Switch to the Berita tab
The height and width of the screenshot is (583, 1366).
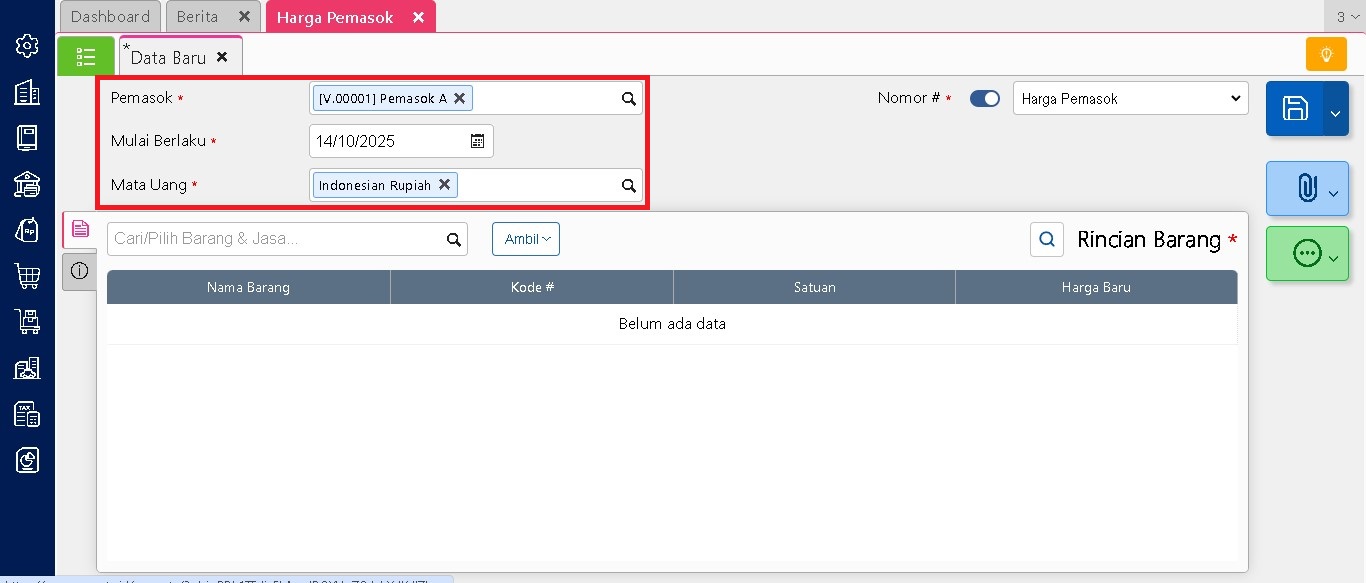click(x=198, y=17)
